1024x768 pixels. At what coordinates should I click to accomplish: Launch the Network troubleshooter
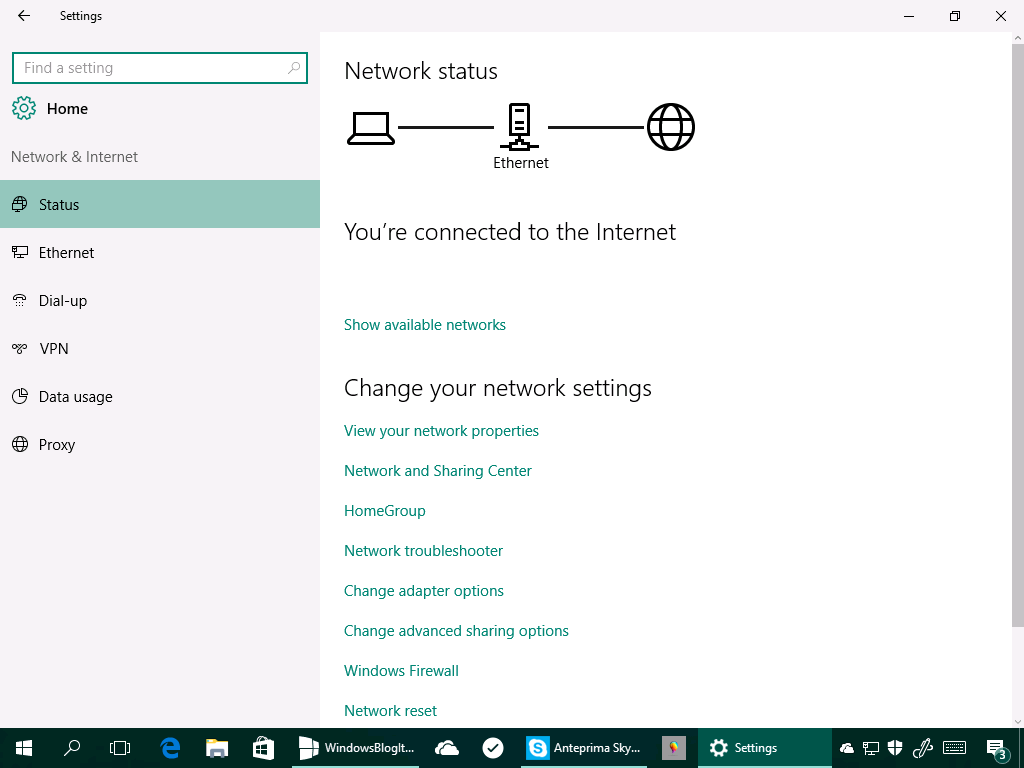tap(423, 551)
